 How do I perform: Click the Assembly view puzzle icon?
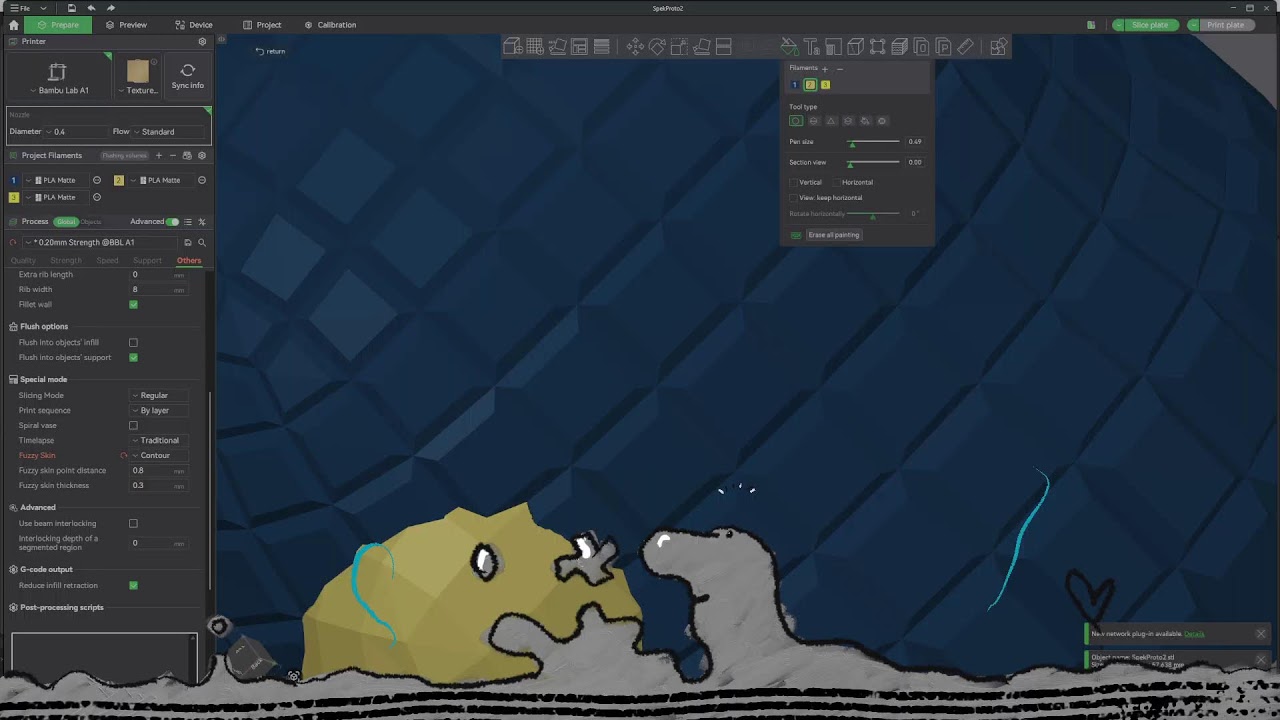[998, 46]
